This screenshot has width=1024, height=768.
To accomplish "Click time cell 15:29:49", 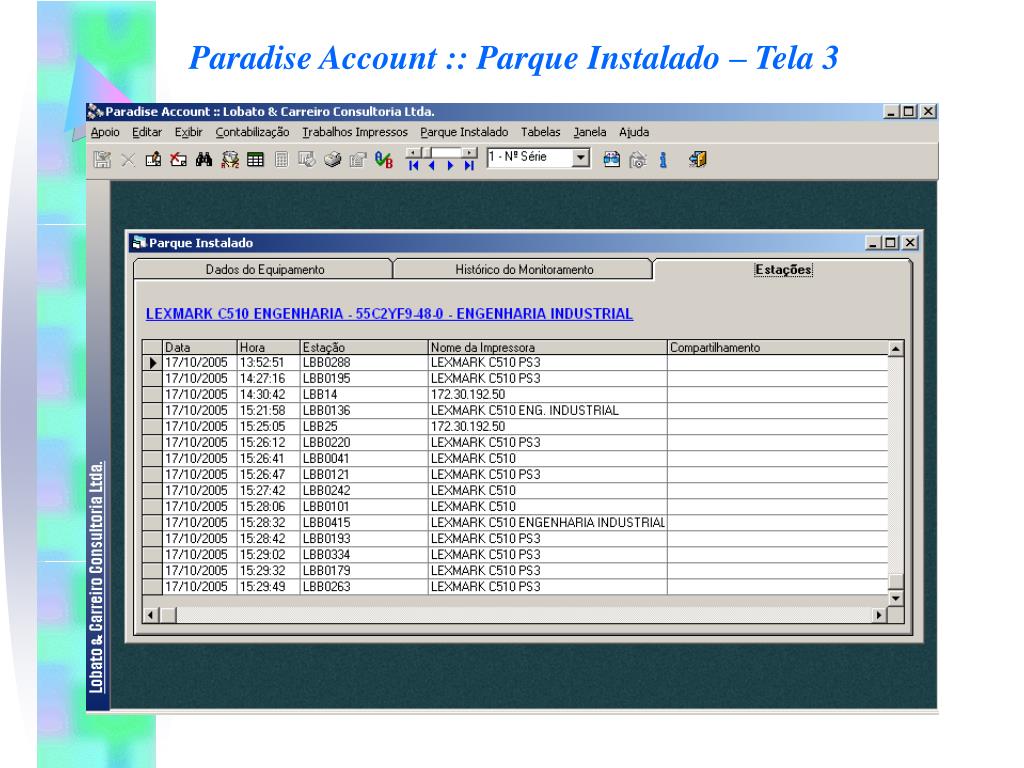I will click(x=268, y=586).
